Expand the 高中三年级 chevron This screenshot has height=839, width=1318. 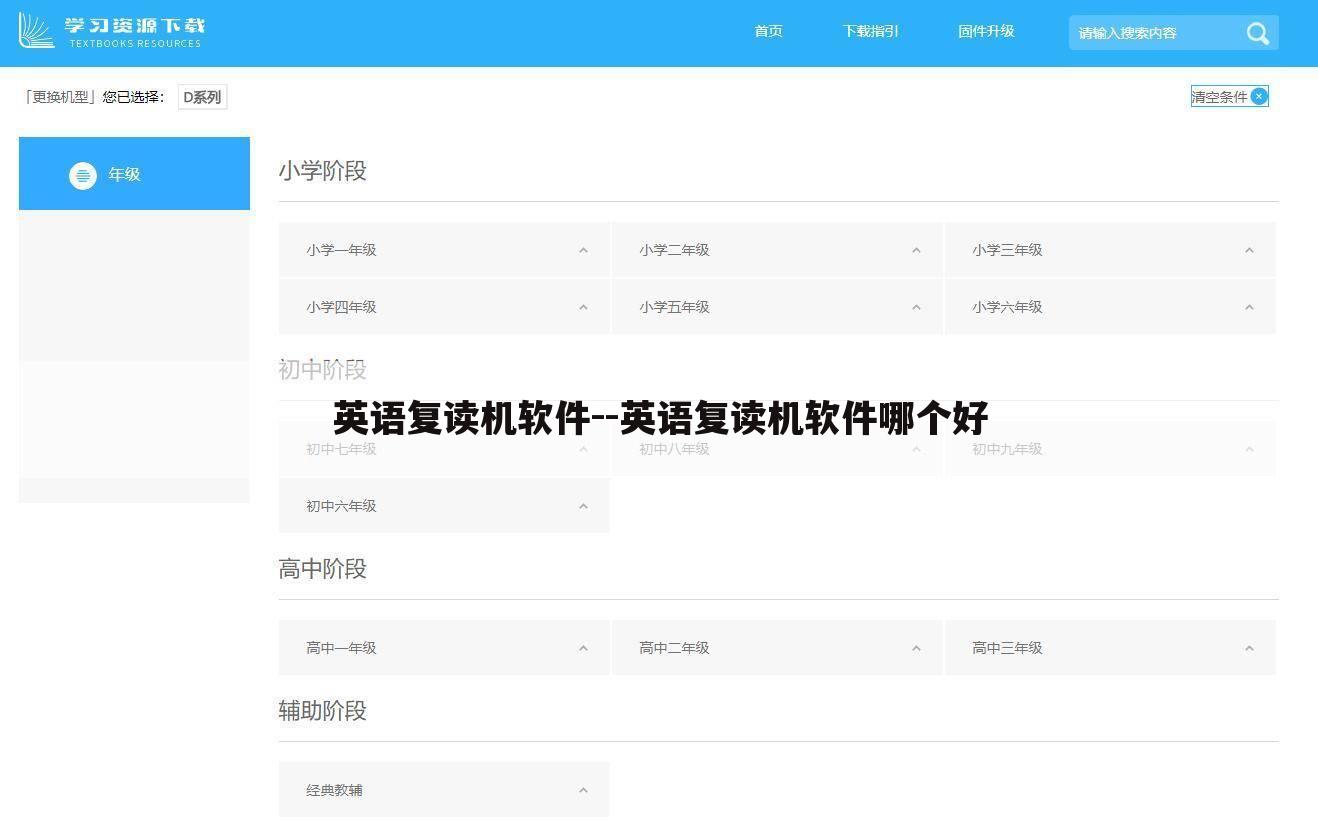[x=1249, y=648]
